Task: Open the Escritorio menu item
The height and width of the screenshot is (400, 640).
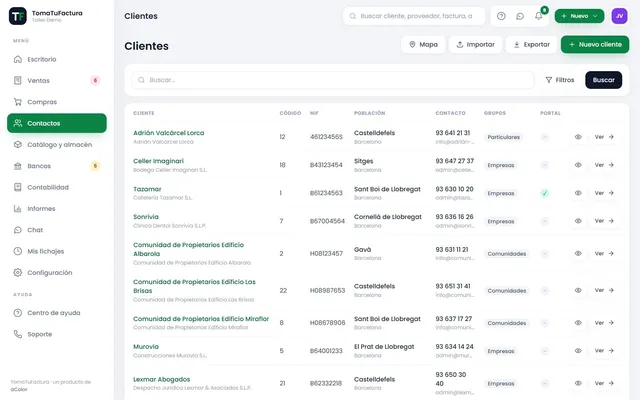Action: coord(57,59)
